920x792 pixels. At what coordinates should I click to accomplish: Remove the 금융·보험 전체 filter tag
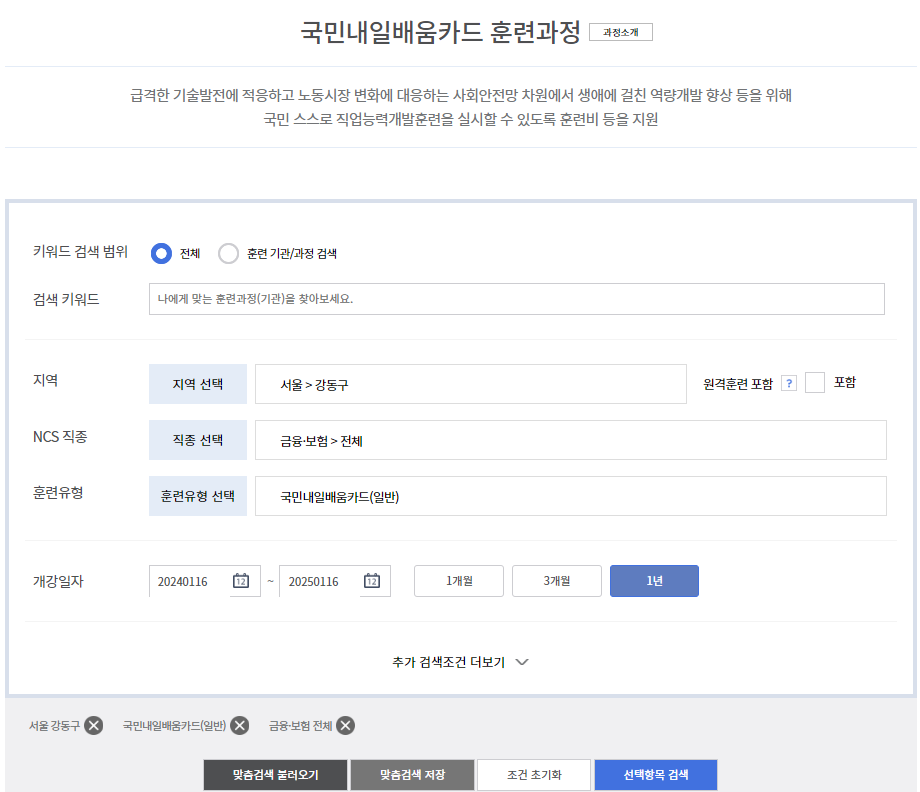[x=344, y=726]
